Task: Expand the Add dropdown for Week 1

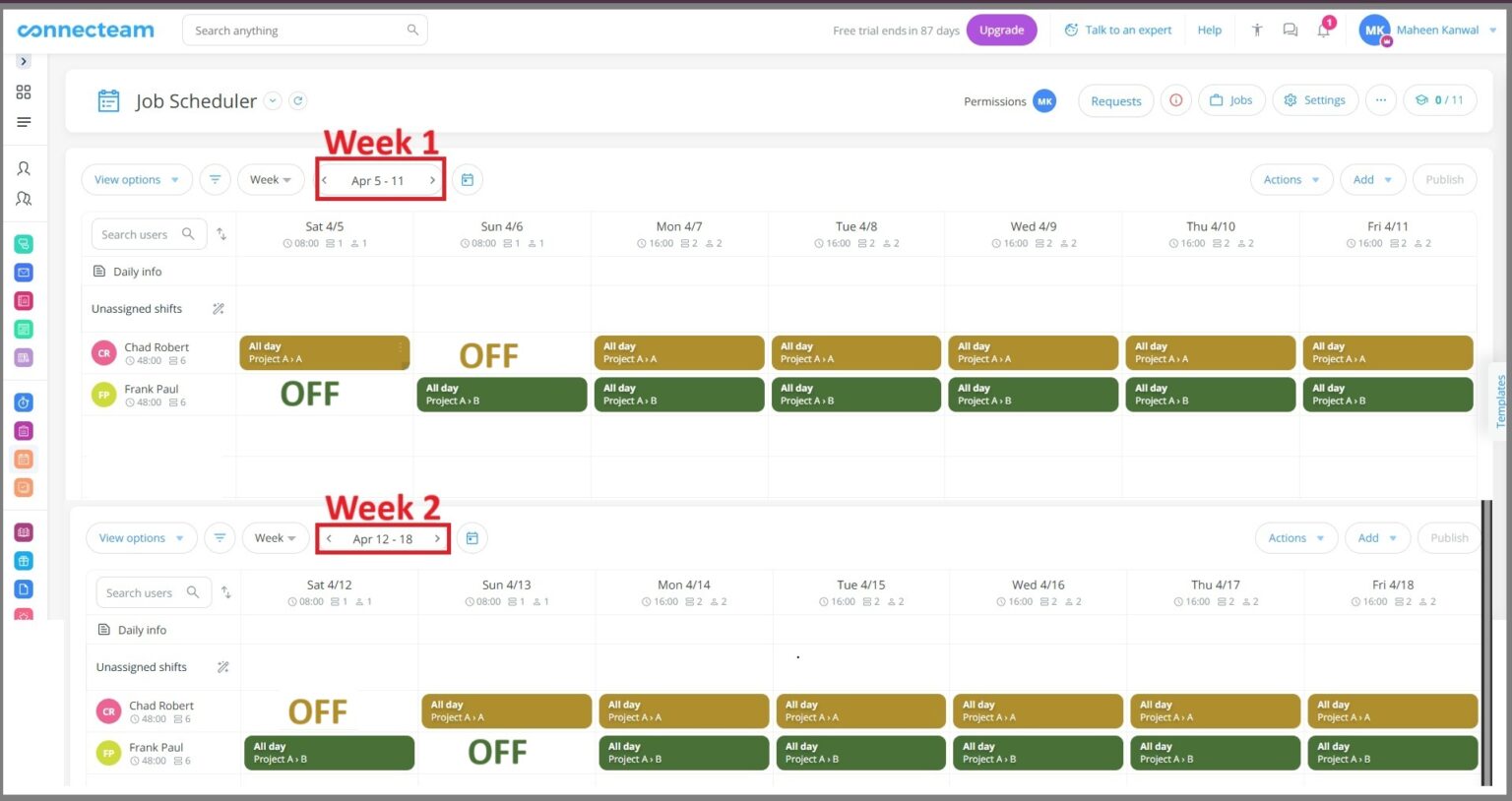Action: (x=1371, y=179)
